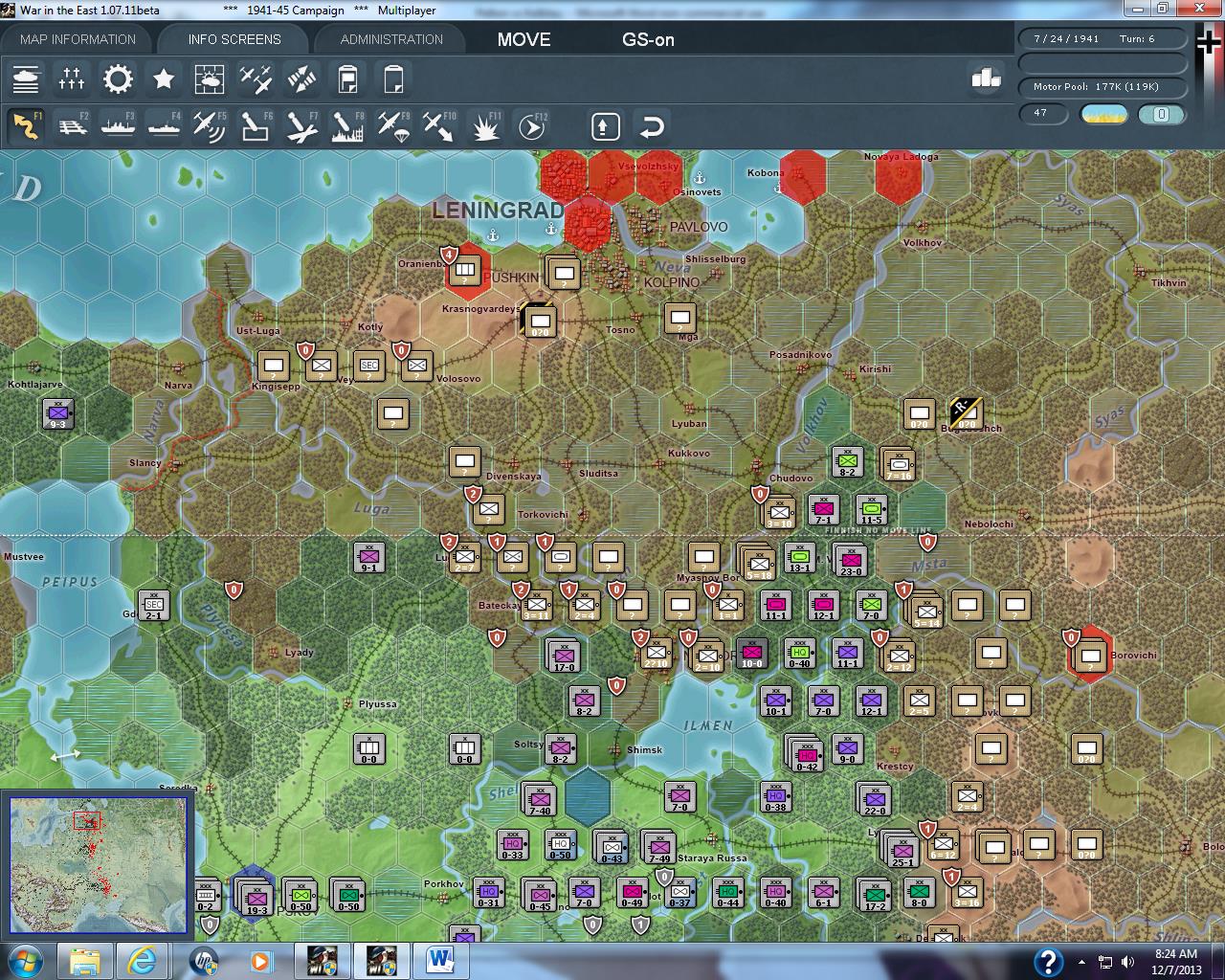Viewport: 1225px width, 980px height.
Task: Open the first report document icon
Action: click(347, 78)
